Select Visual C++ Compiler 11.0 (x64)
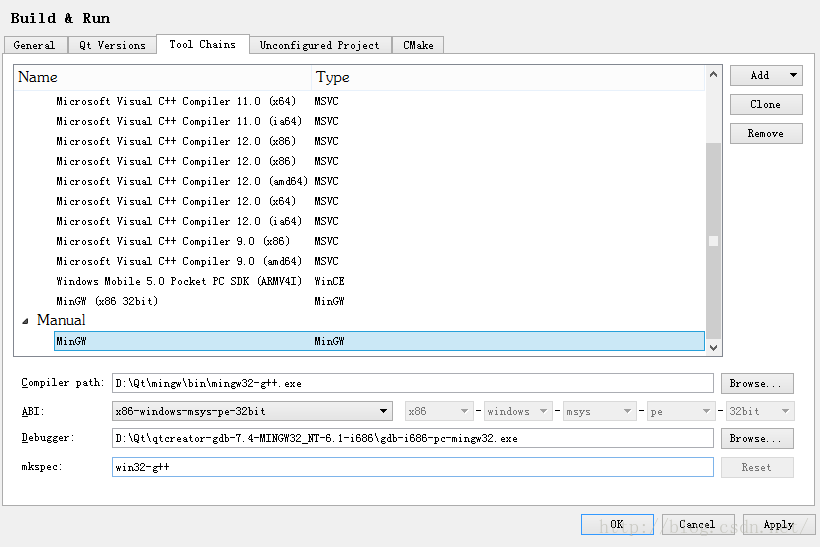820x547 pixels. (379, 101)
